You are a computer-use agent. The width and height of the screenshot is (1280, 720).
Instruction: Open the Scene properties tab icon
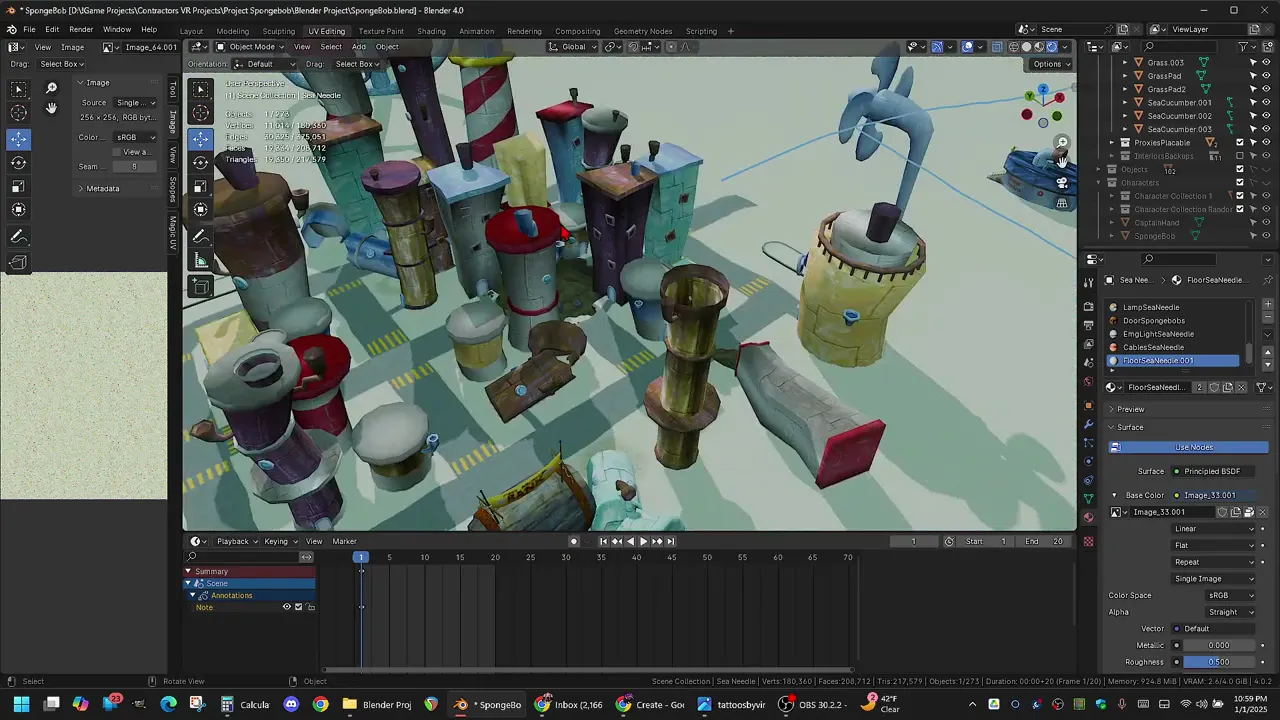1089,362
